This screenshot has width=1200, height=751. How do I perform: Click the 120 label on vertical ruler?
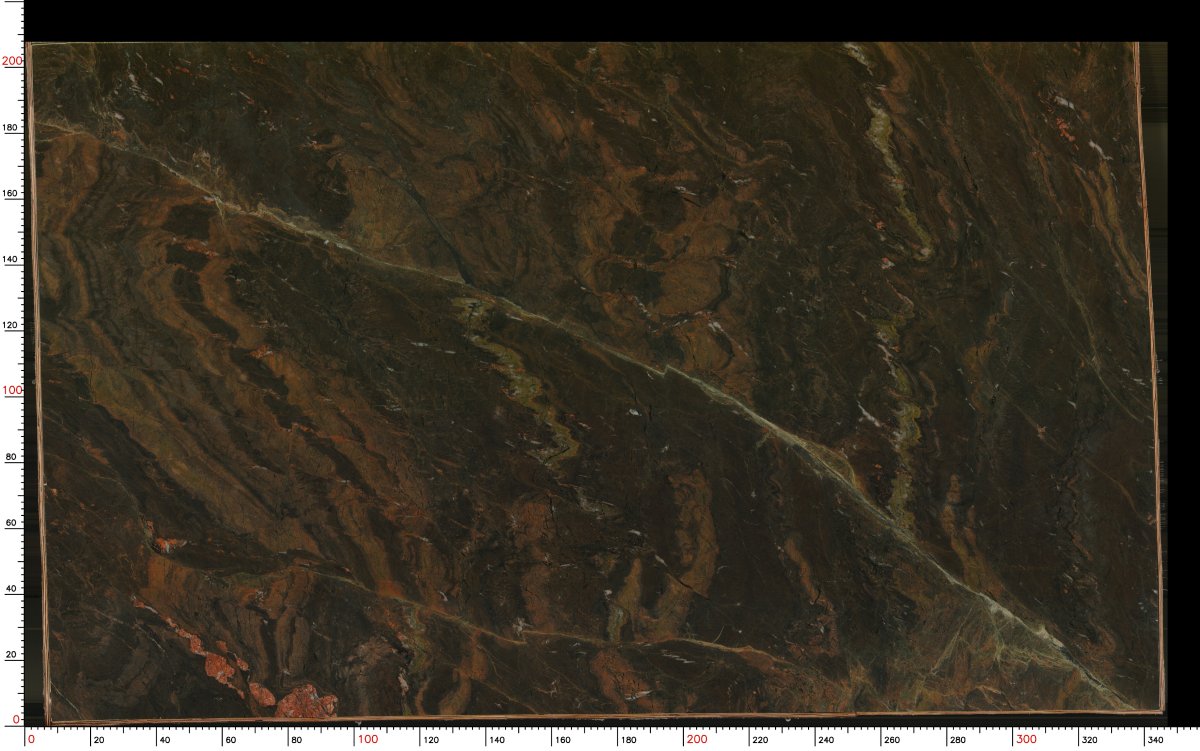pos(11,325)
